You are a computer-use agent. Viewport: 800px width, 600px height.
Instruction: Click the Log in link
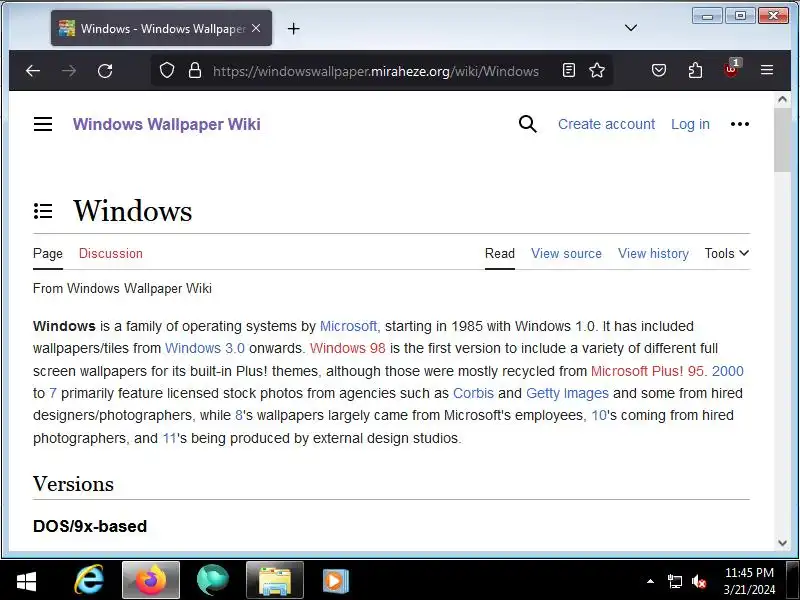(690, 124)
